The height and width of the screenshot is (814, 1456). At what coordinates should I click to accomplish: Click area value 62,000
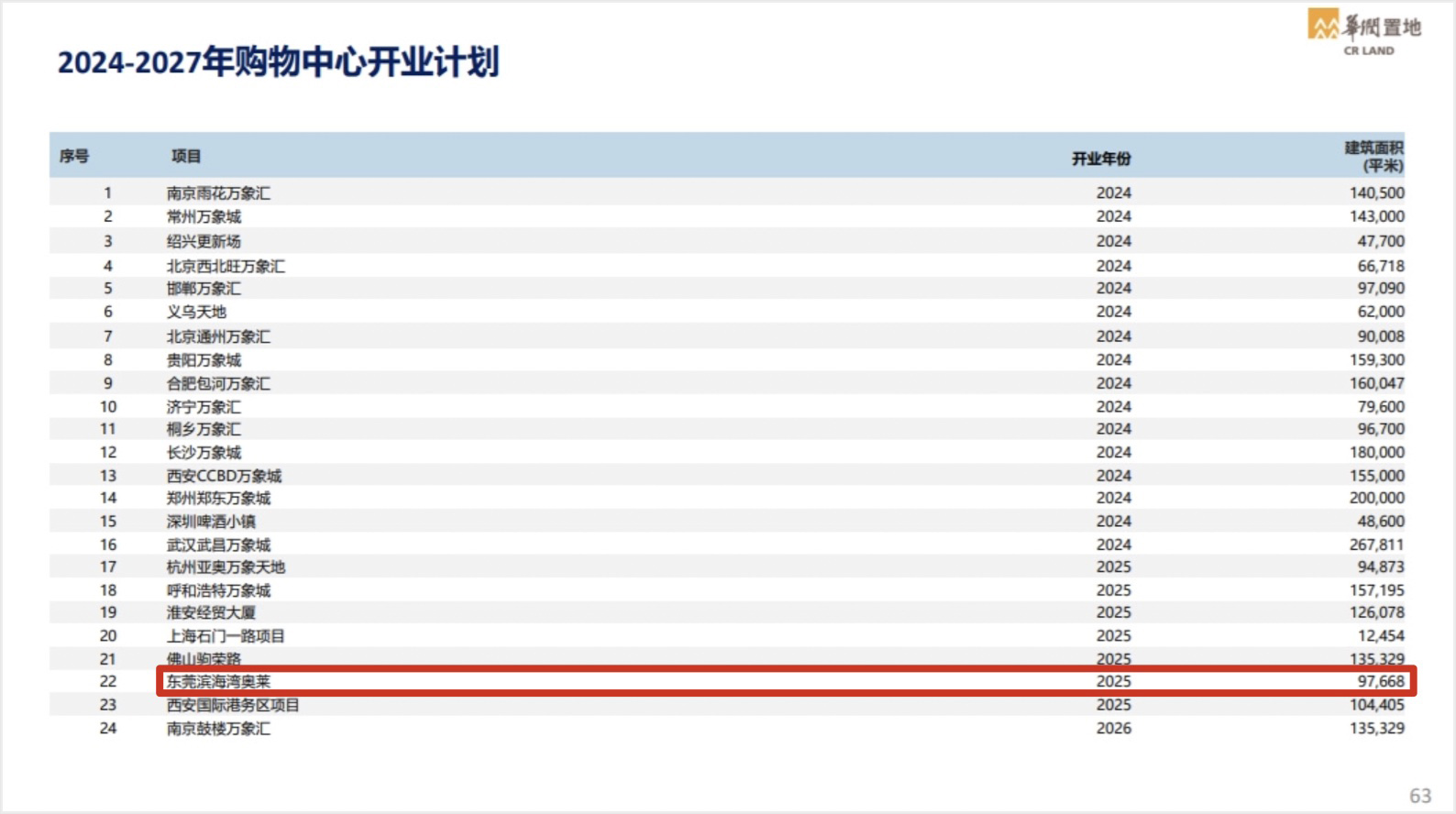[x=1381, y=312]
